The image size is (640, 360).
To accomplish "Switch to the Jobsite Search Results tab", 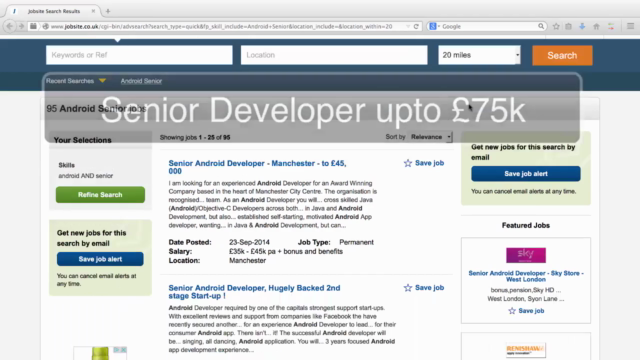I will 53,11.
